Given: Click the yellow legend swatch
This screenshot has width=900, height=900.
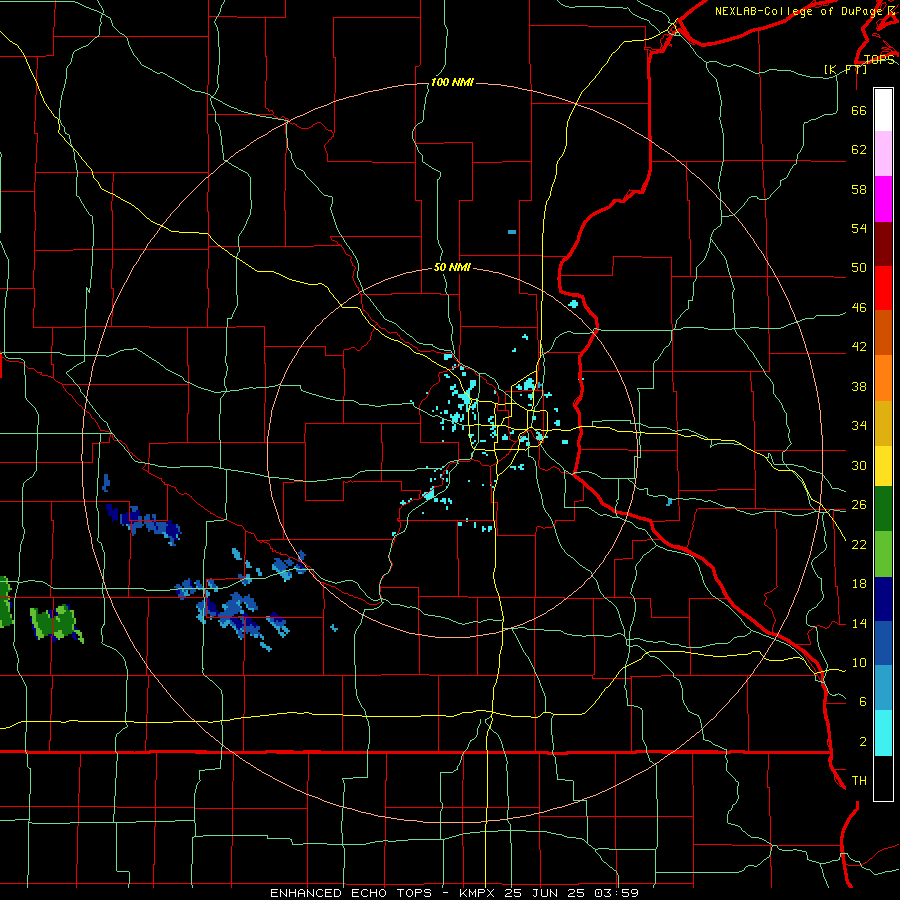Looking at the screenshot, I should pos(883,465).
